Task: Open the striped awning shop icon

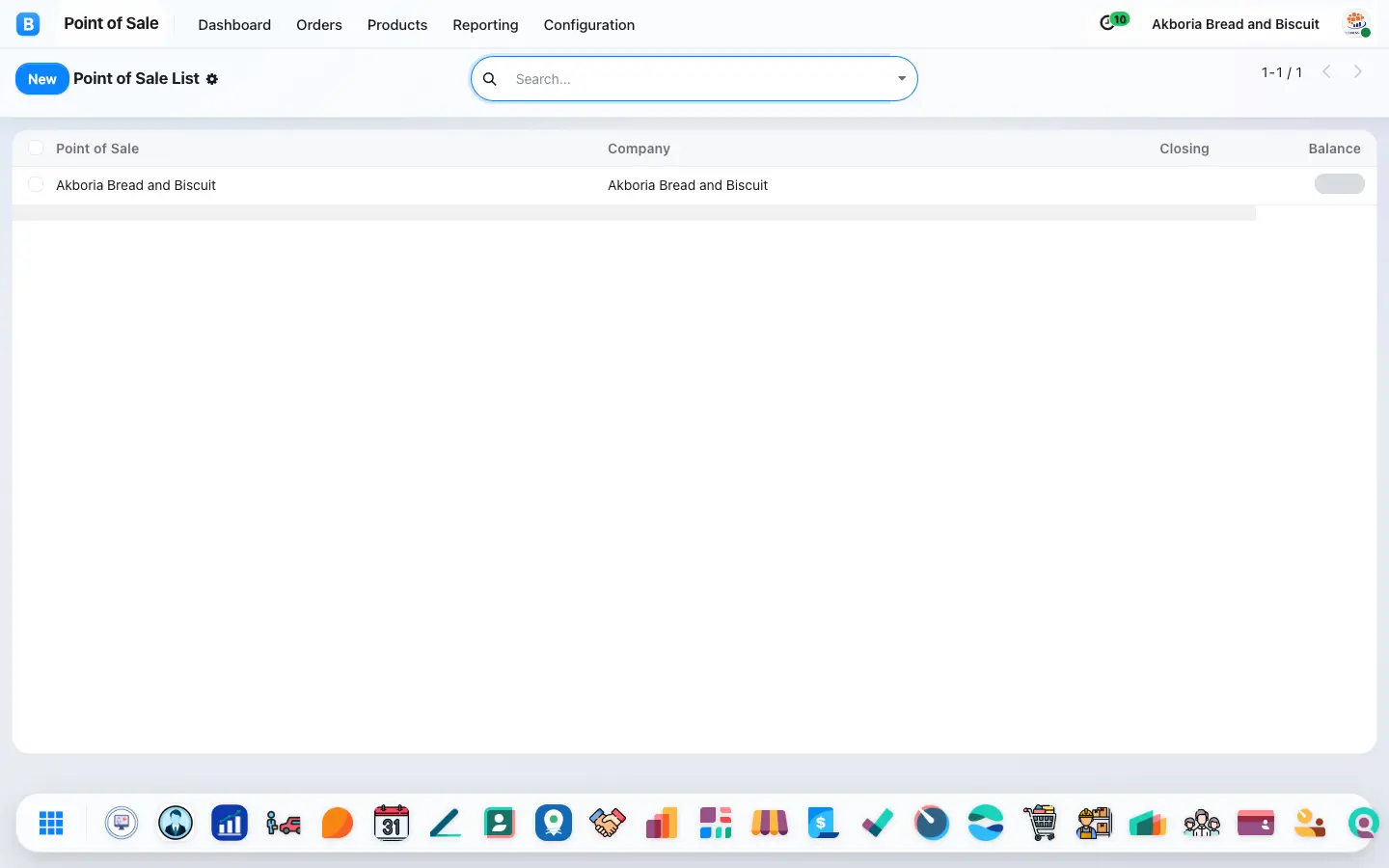Action: click(770, 823)
